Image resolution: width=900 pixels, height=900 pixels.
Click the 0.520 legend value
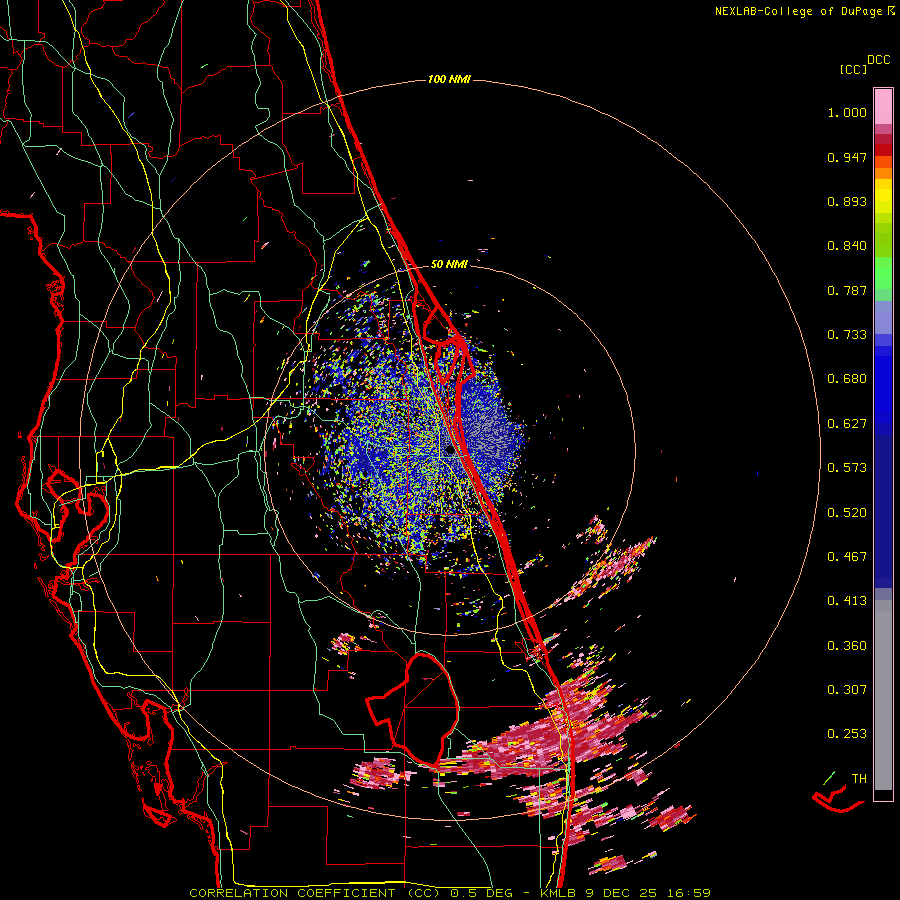847,513
